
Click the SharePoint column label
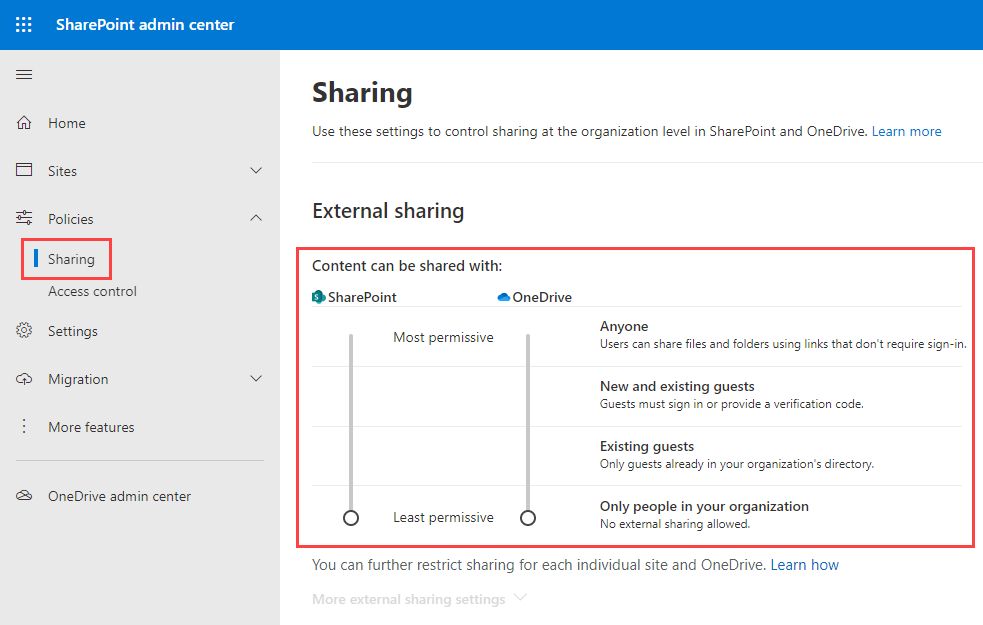point(362,297)
